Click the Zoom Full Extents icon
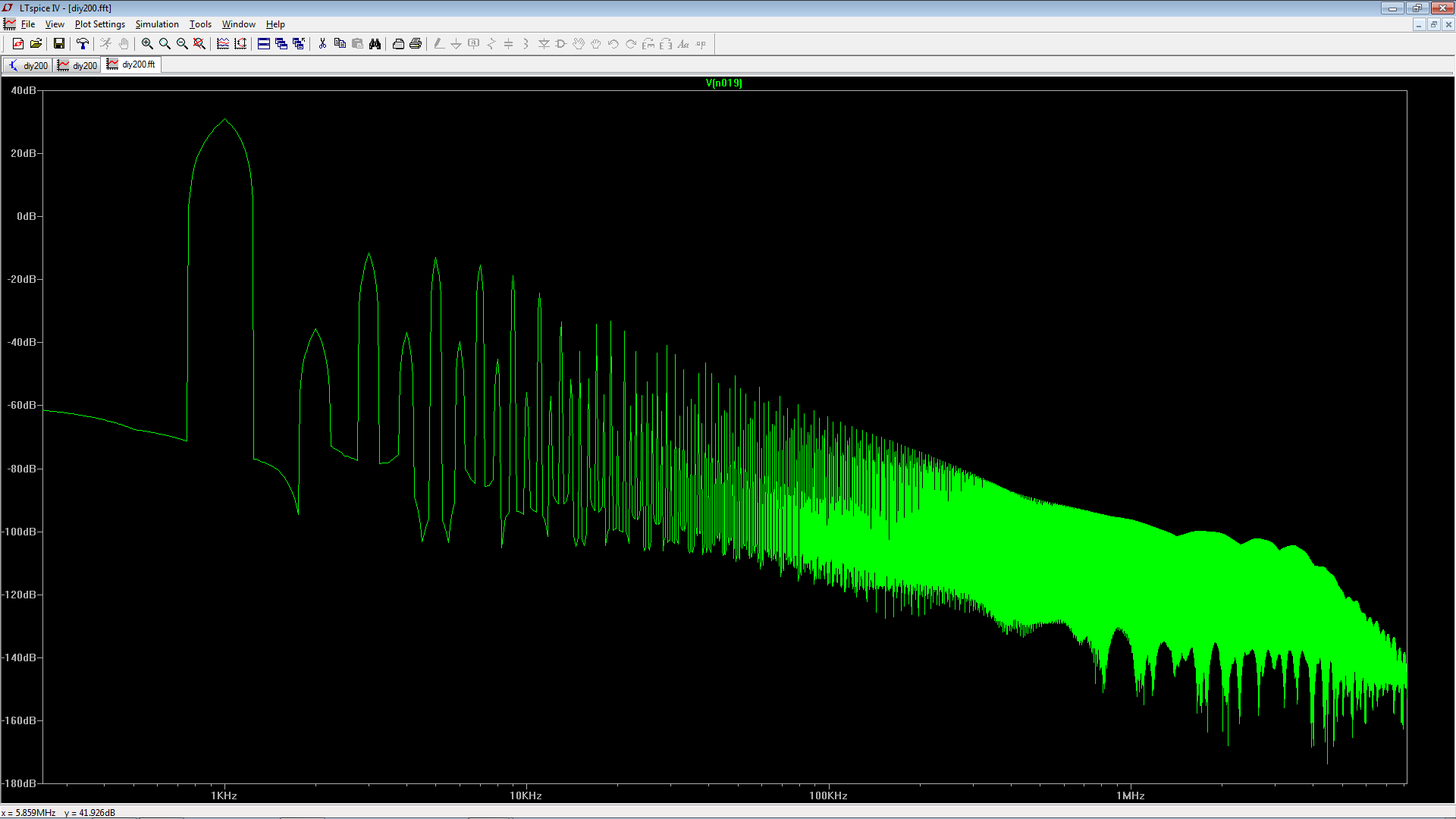Viewport: 1456px width, 819px height. click(199, 44)
